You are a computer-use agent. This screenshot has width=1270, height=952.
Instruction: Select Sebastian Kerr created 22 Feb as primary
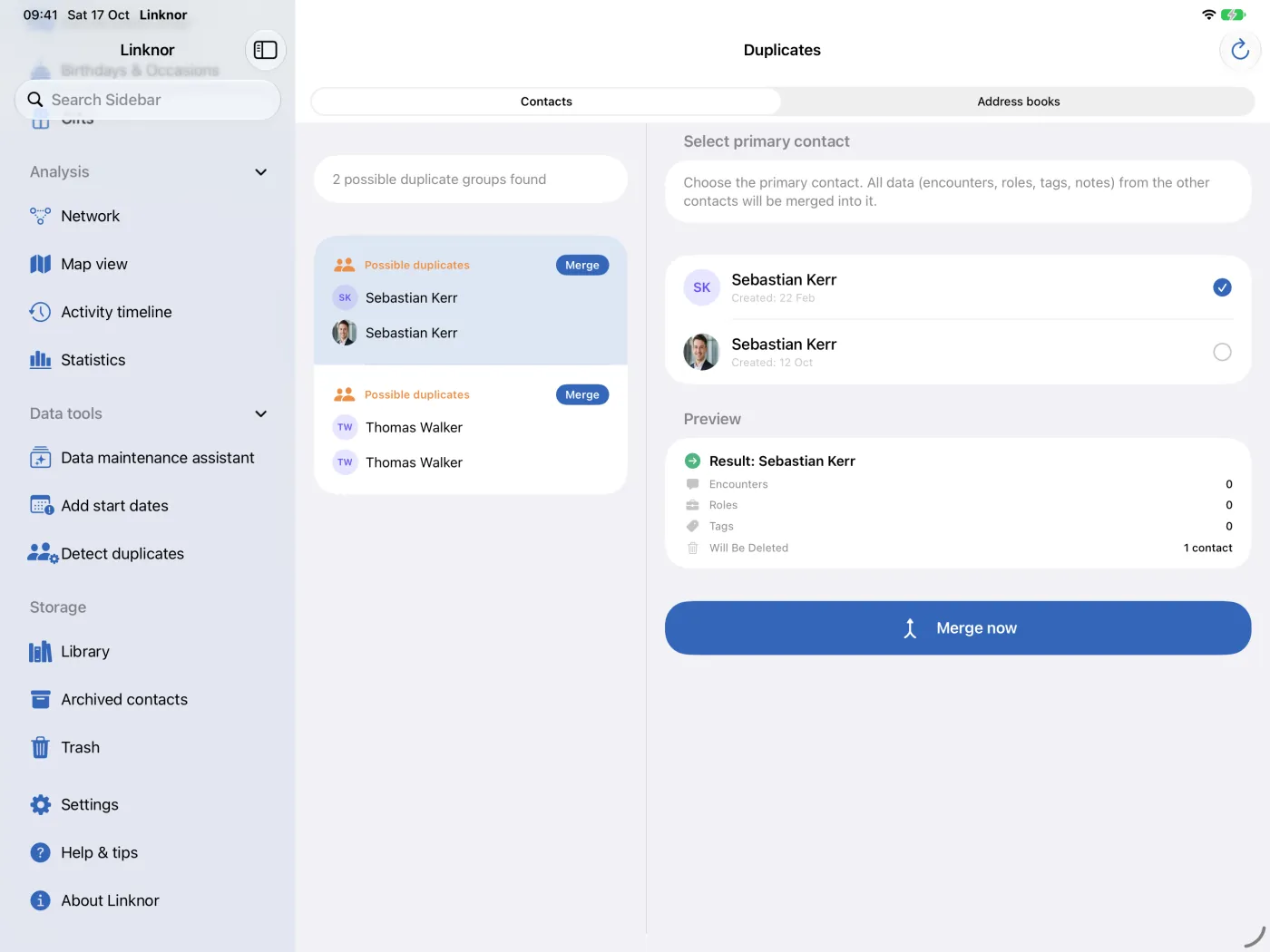tap(1222, 287)
